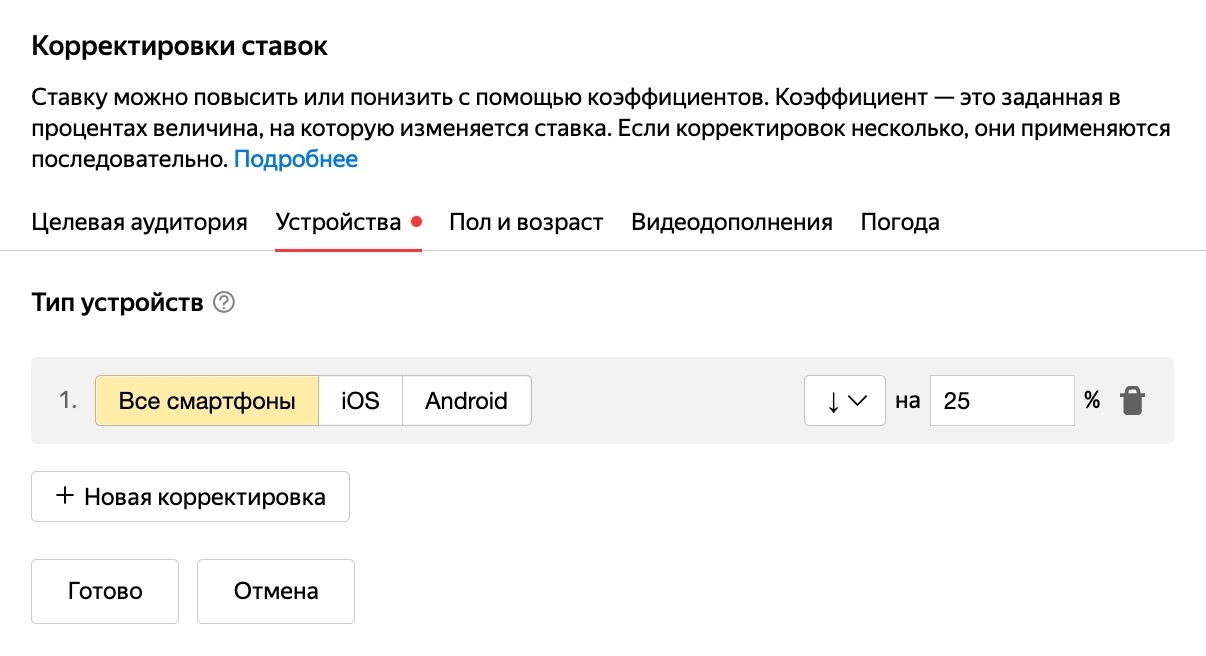Image resolution: width=1206 pixels, height=656 pixels.
Task: Switch to the Целевая аудитория tab
Action: tap(139, 221)
